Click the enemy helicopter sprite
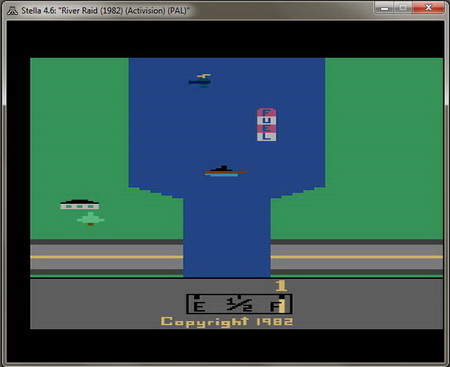 click(x=200, y=81)
